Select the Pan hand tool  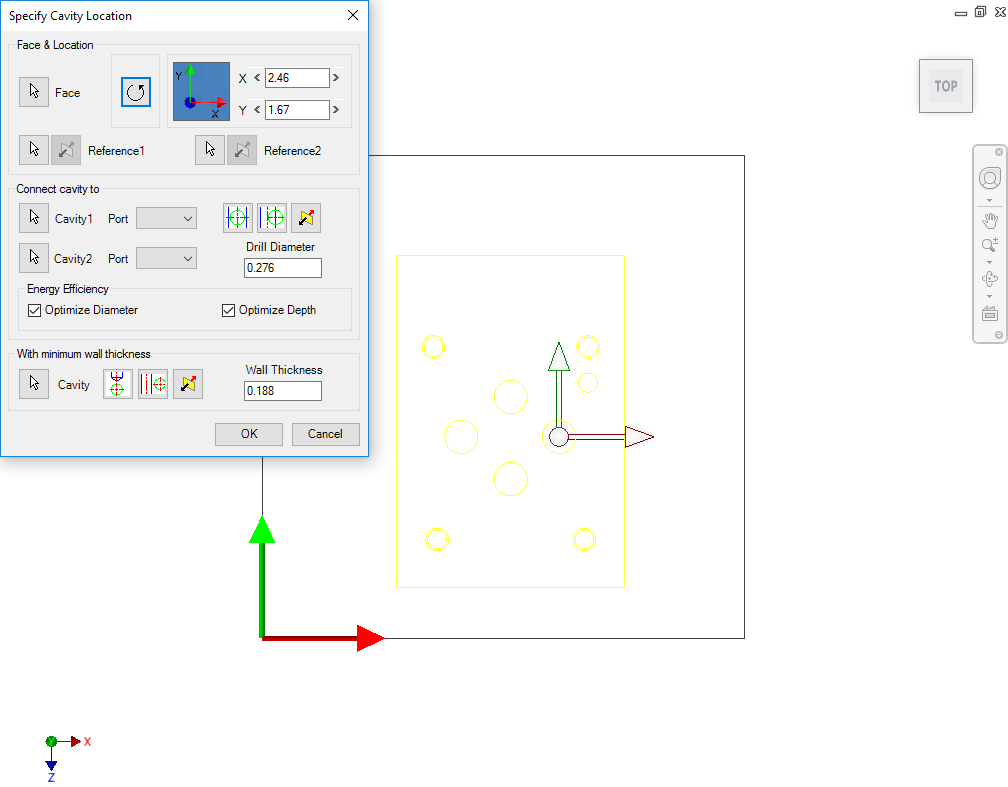990,220
